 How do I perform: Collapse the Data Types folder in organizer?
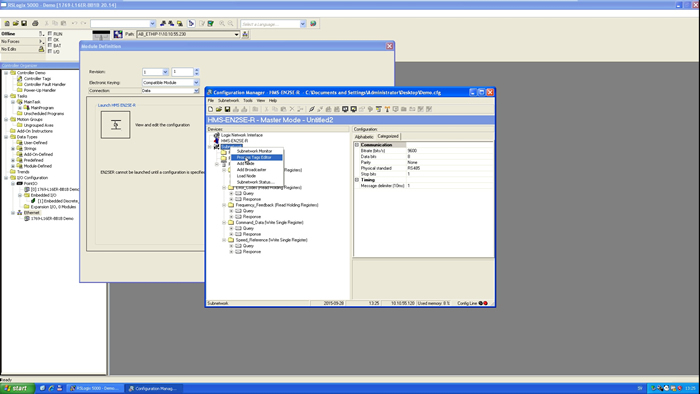(x=6, y=137)
